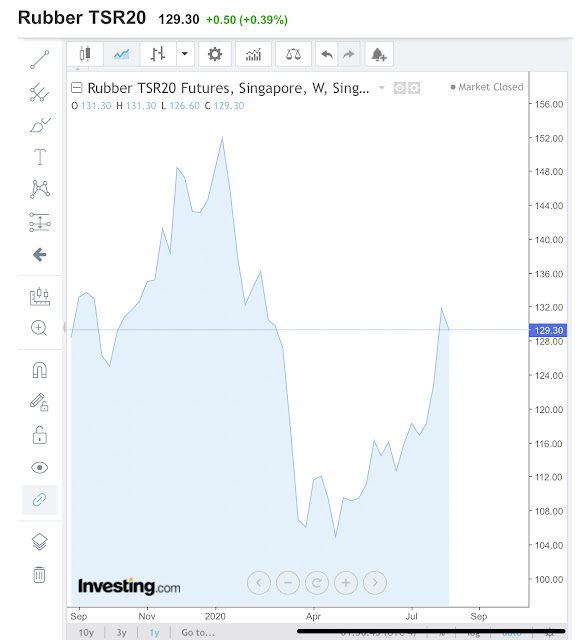
Task: Click the Rubber TSR20 page title
Action: tap(82, 18)
